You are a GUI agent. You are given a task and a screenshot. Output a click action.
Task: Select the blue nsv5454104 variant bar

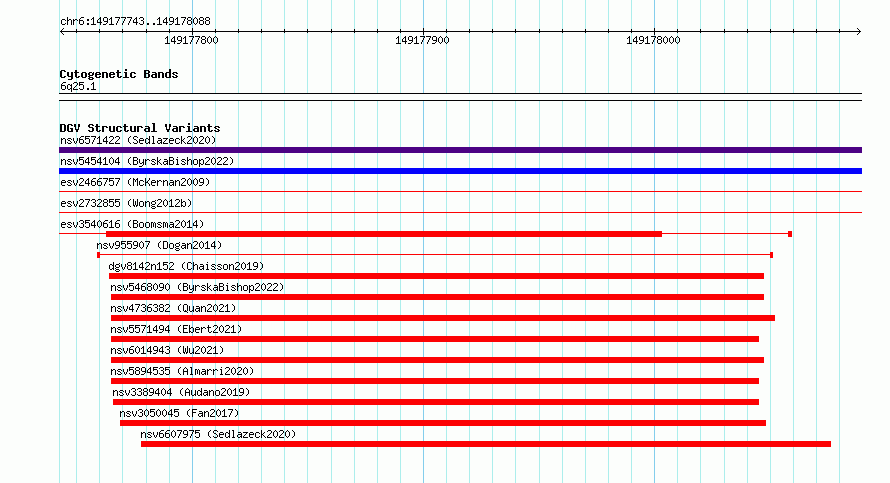(x=460, y=171)
